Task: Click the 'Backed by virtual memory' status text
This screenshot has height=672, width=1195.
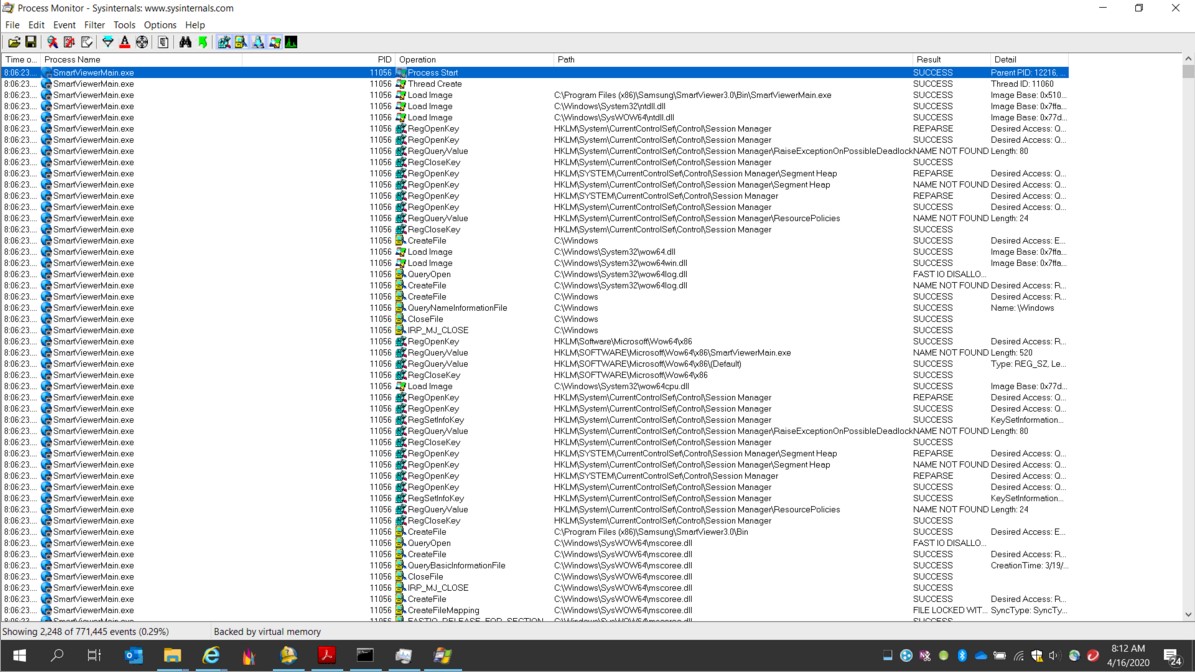Action: (268, 632)
